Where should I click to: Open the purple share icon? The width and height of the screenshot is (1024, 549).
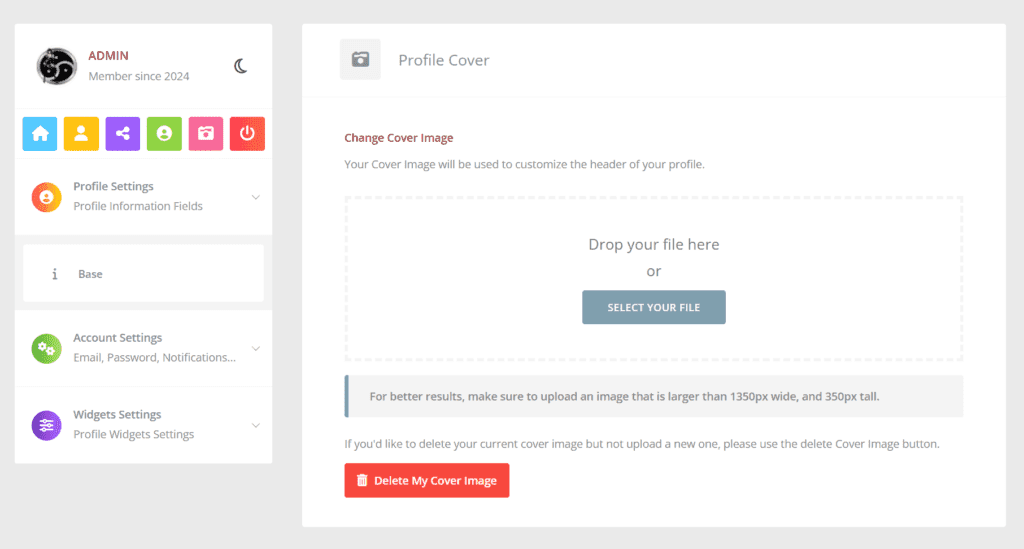click(123, 134)
